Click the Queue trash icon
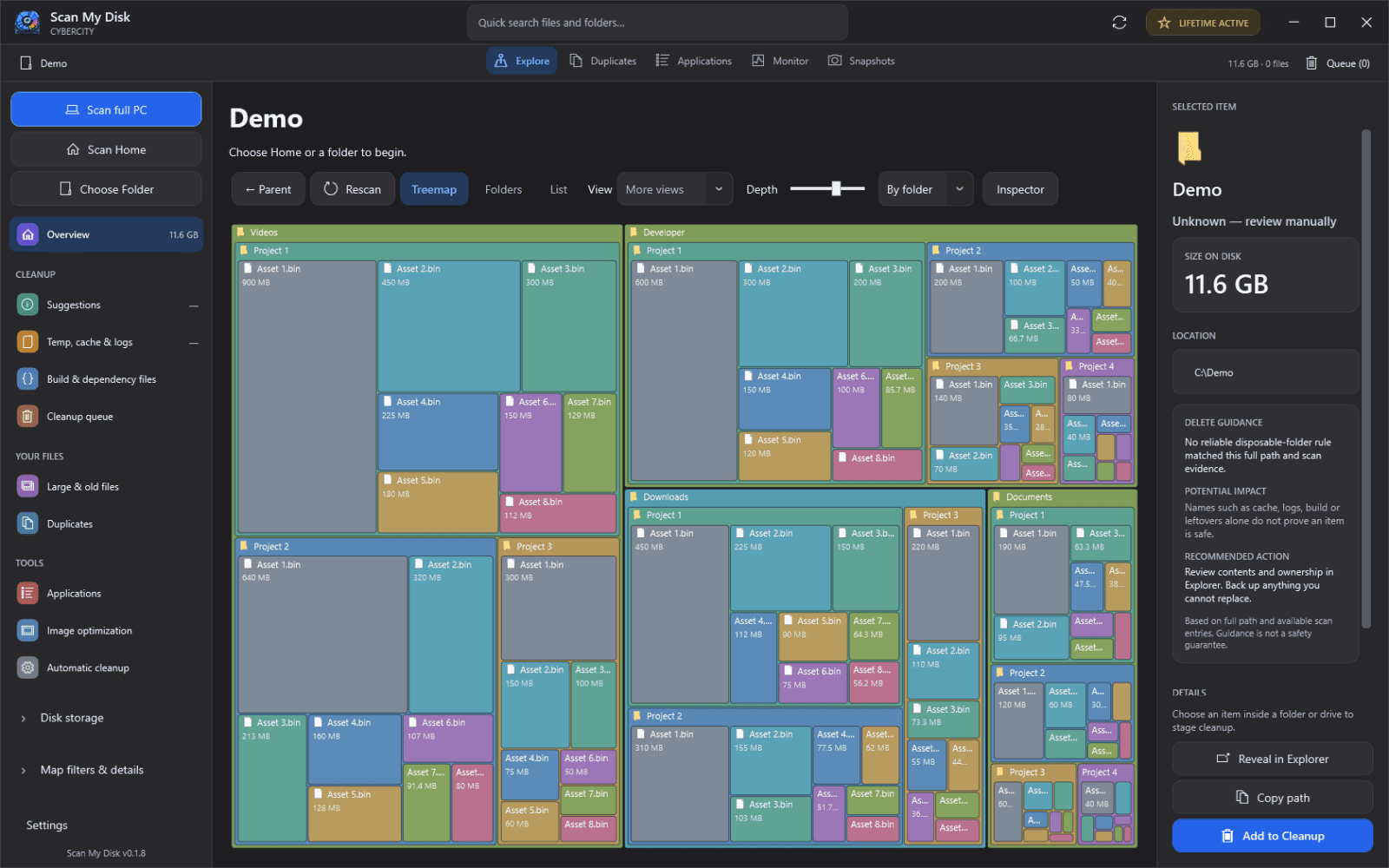This screenshot has width=1389, height=868. click(1312, 63)
